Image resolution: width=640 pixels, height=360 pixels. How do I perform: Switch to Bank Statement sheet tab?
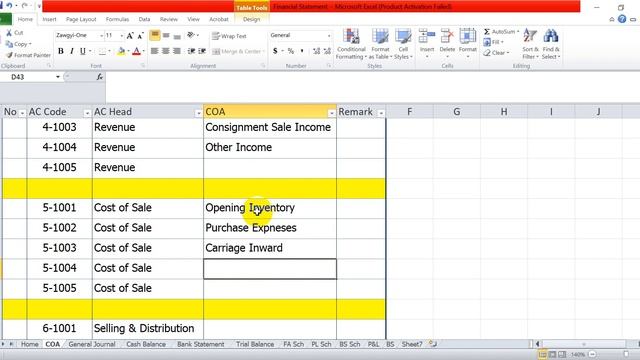[200, 344]
